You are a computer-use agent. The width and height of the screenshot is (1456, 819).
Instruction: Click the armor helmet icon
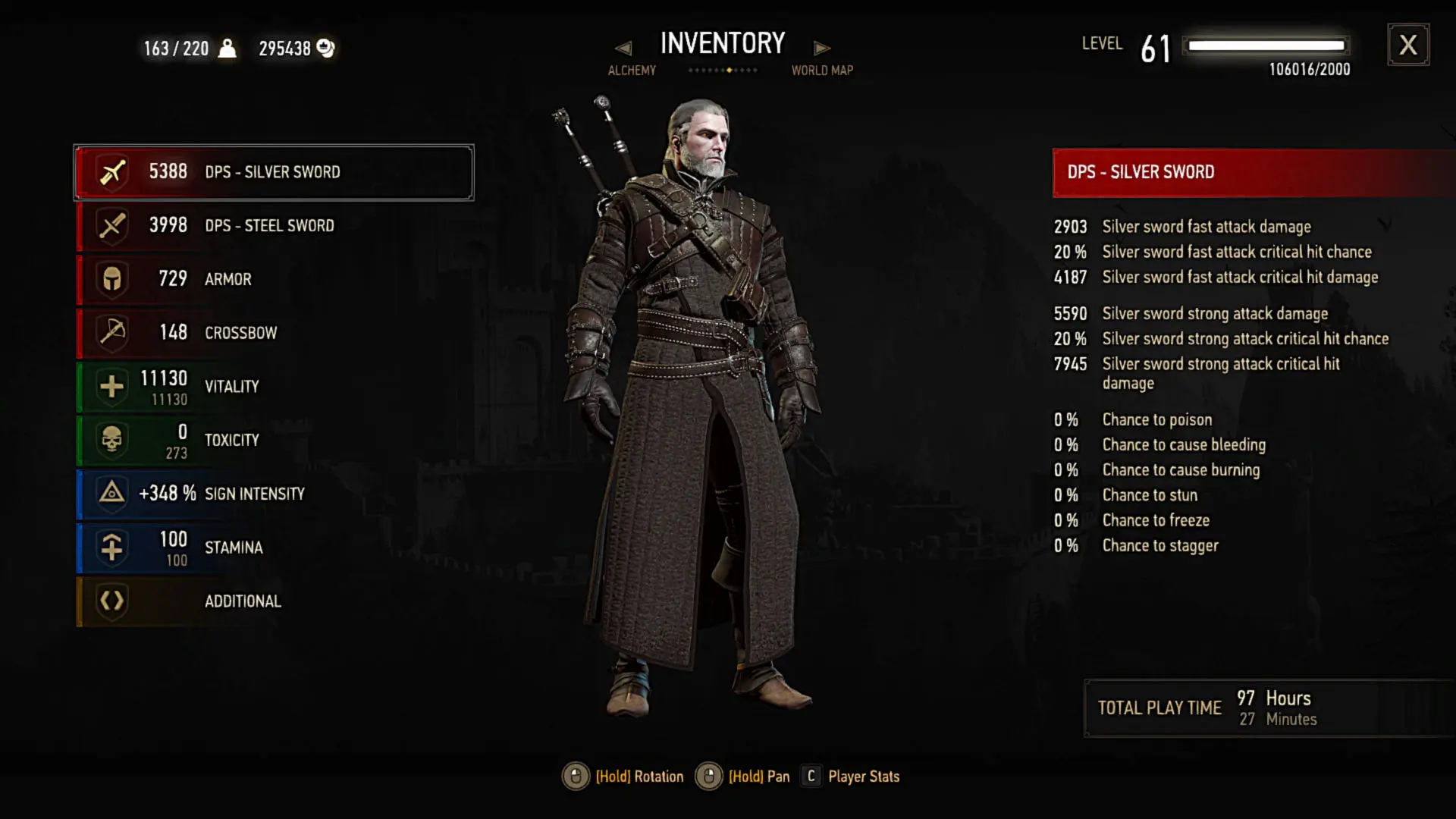(112, 279)
